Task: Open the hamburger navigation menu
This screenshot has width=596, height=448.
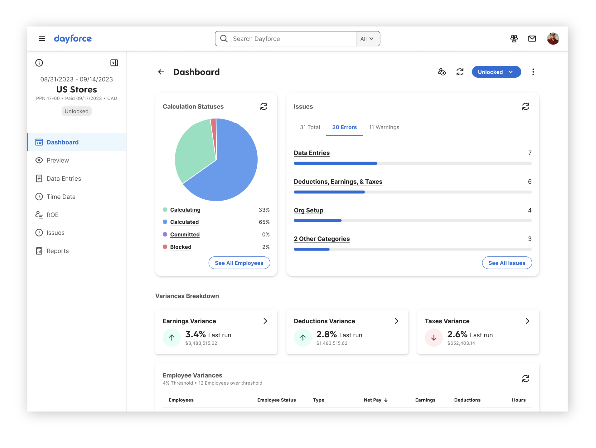Action: pyautogui.click(x=42, y=38)
